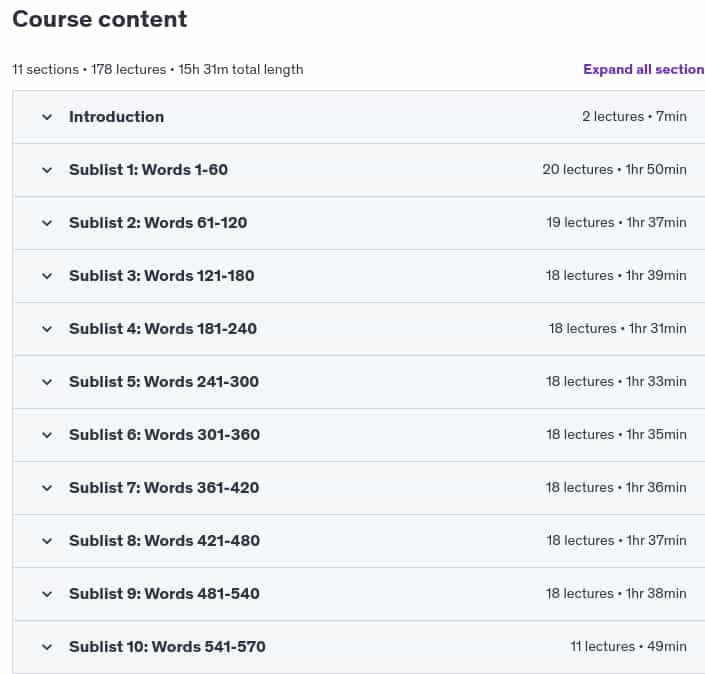705x674 pixels.
Task: Click 19 lectures • 1hr 37min text
Action: click(616, 223)
